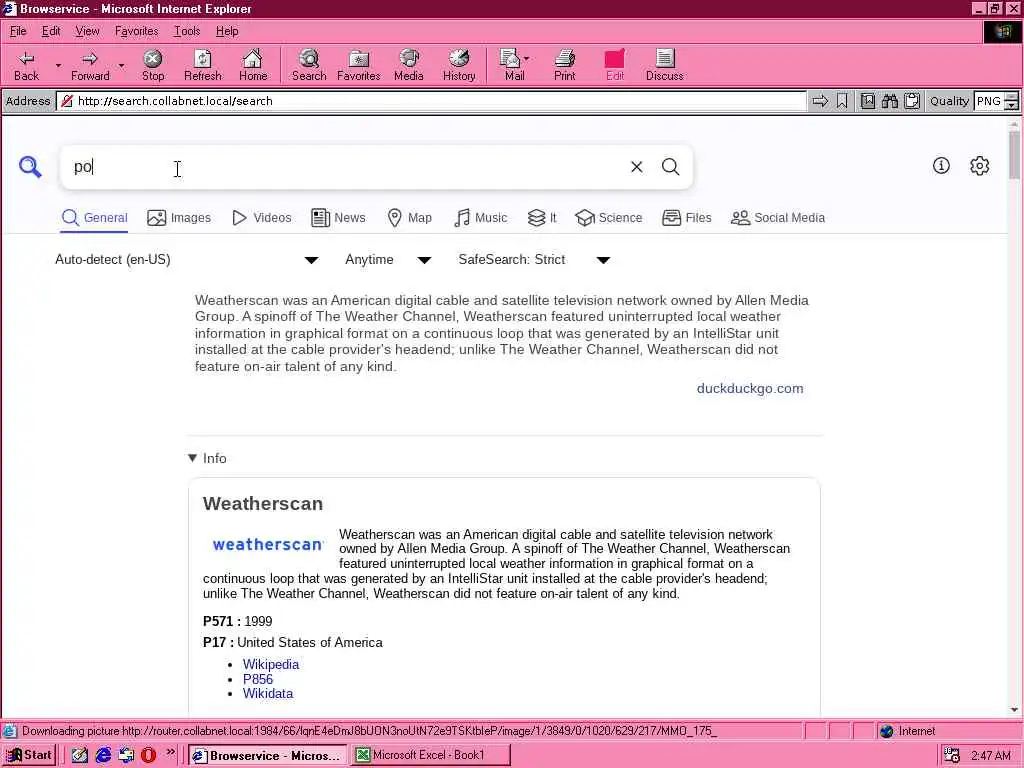This screenshot has height=768, width=1024.
Task: Reload the page with Refresh
Action: (x=202, y=66)
